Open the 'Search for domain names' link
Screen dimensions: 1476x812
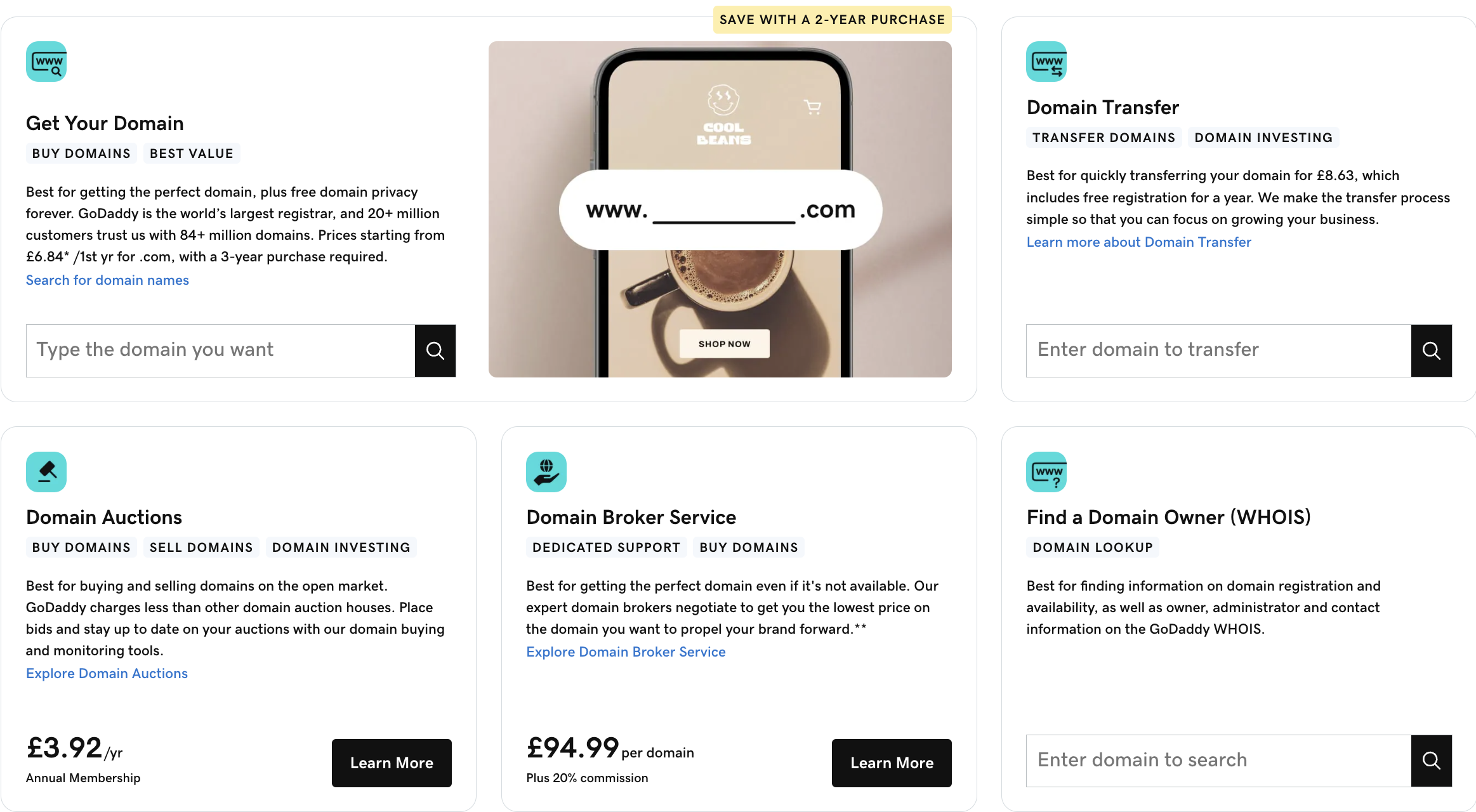(x=107, y=280)
